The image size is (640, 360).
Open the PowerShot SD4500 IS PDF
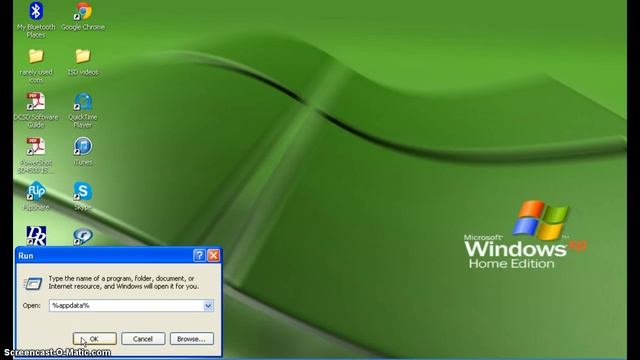[36, 156]
